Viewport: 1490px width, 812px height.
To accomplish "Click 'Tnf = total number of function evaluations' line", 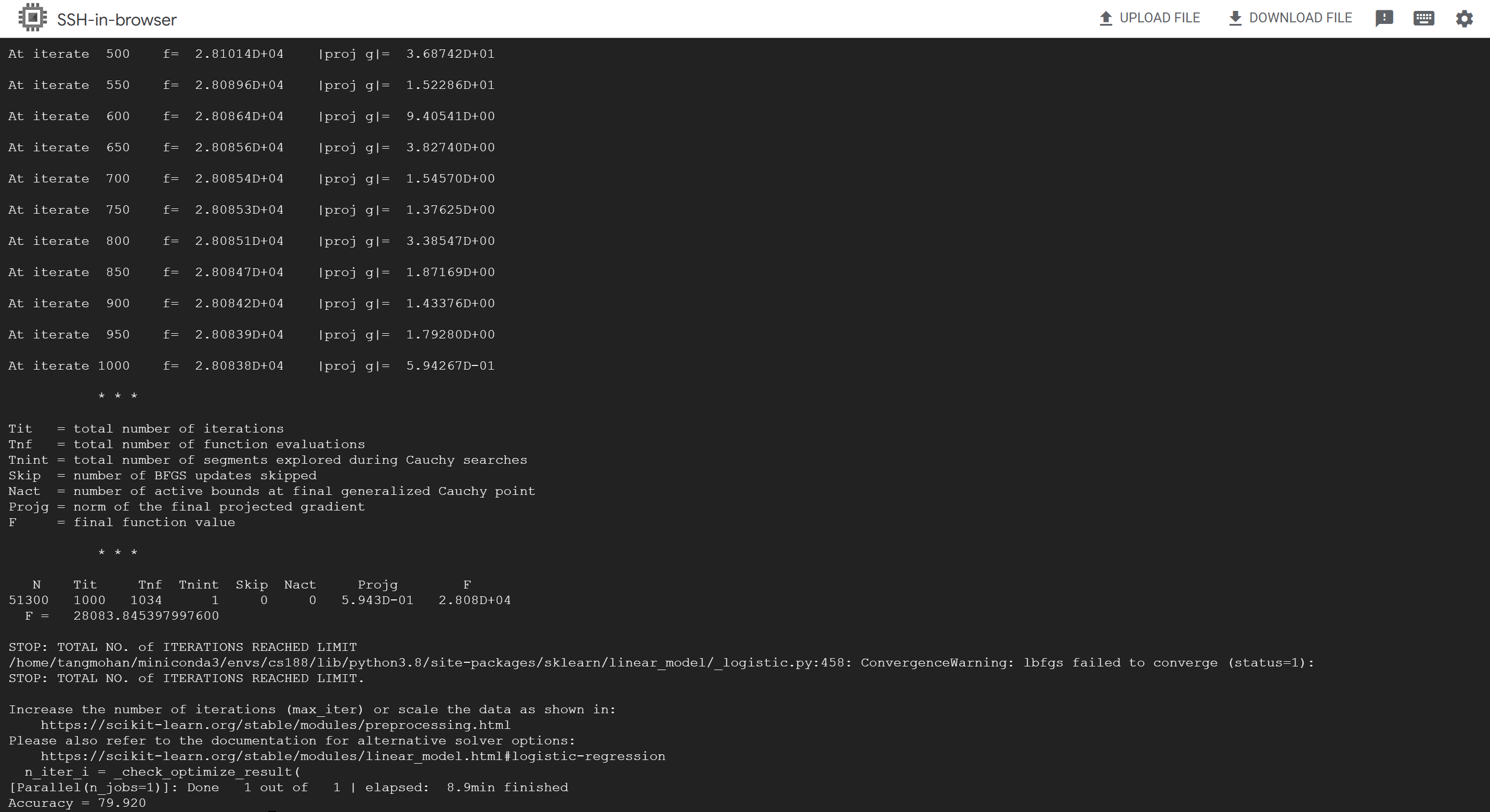I will click(187, 444).
